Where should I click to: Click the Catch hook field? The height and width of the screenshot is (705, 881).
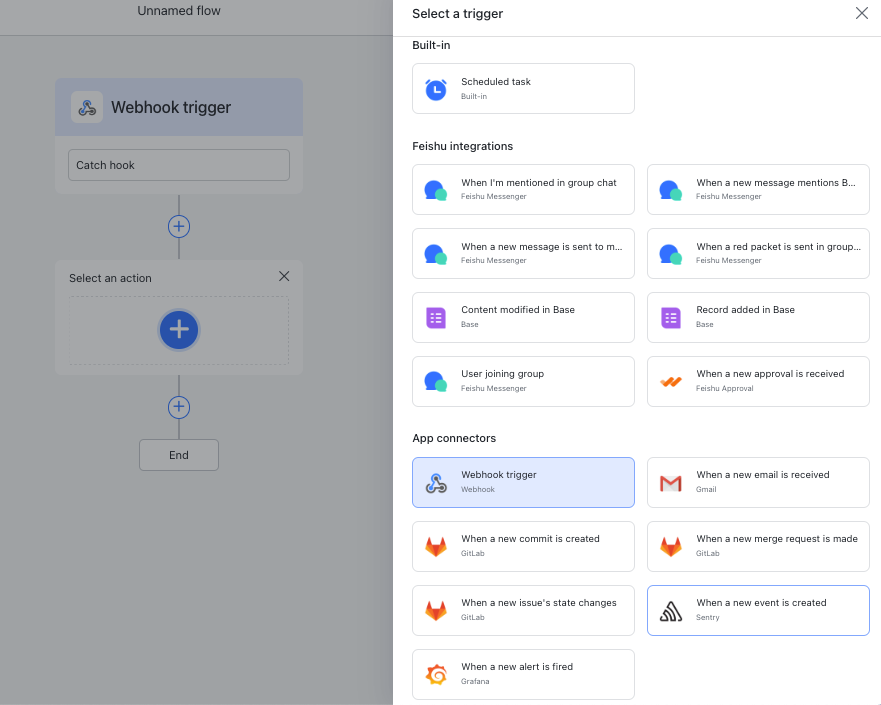[179, 165]
